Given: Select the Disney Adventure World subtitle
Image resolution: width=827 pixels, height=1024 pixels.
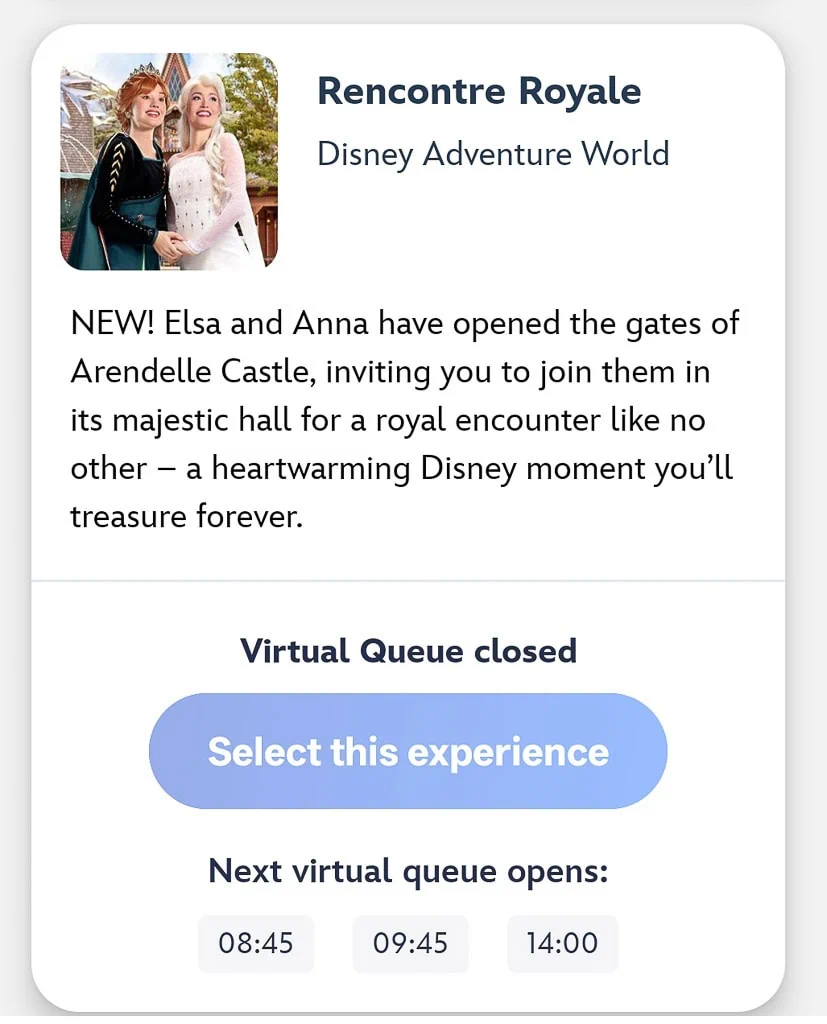Looking at the screenshot, I should point(493,154).
